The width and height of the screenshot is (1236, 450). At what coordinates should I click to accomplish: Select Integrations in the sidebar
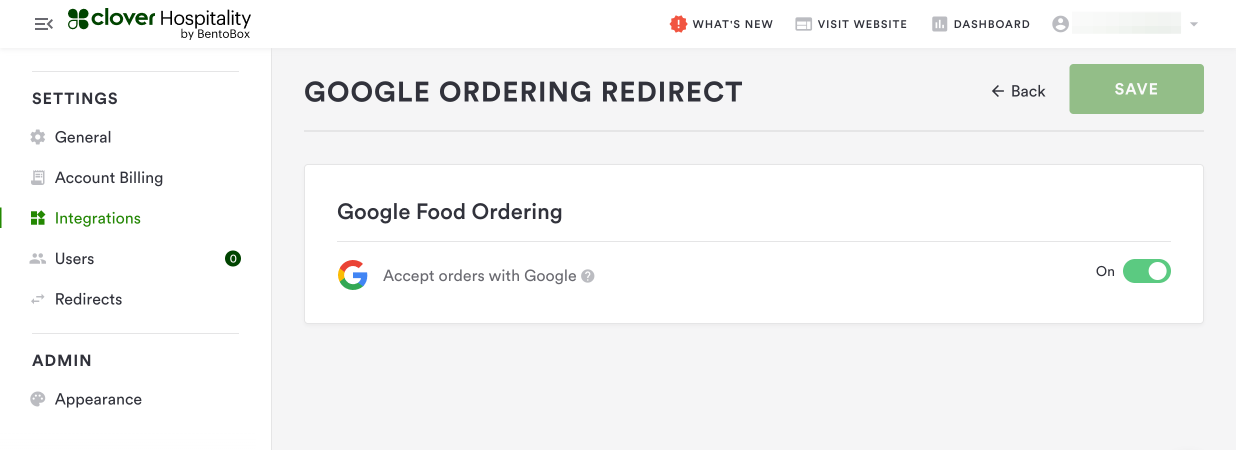tap(97, 218)
